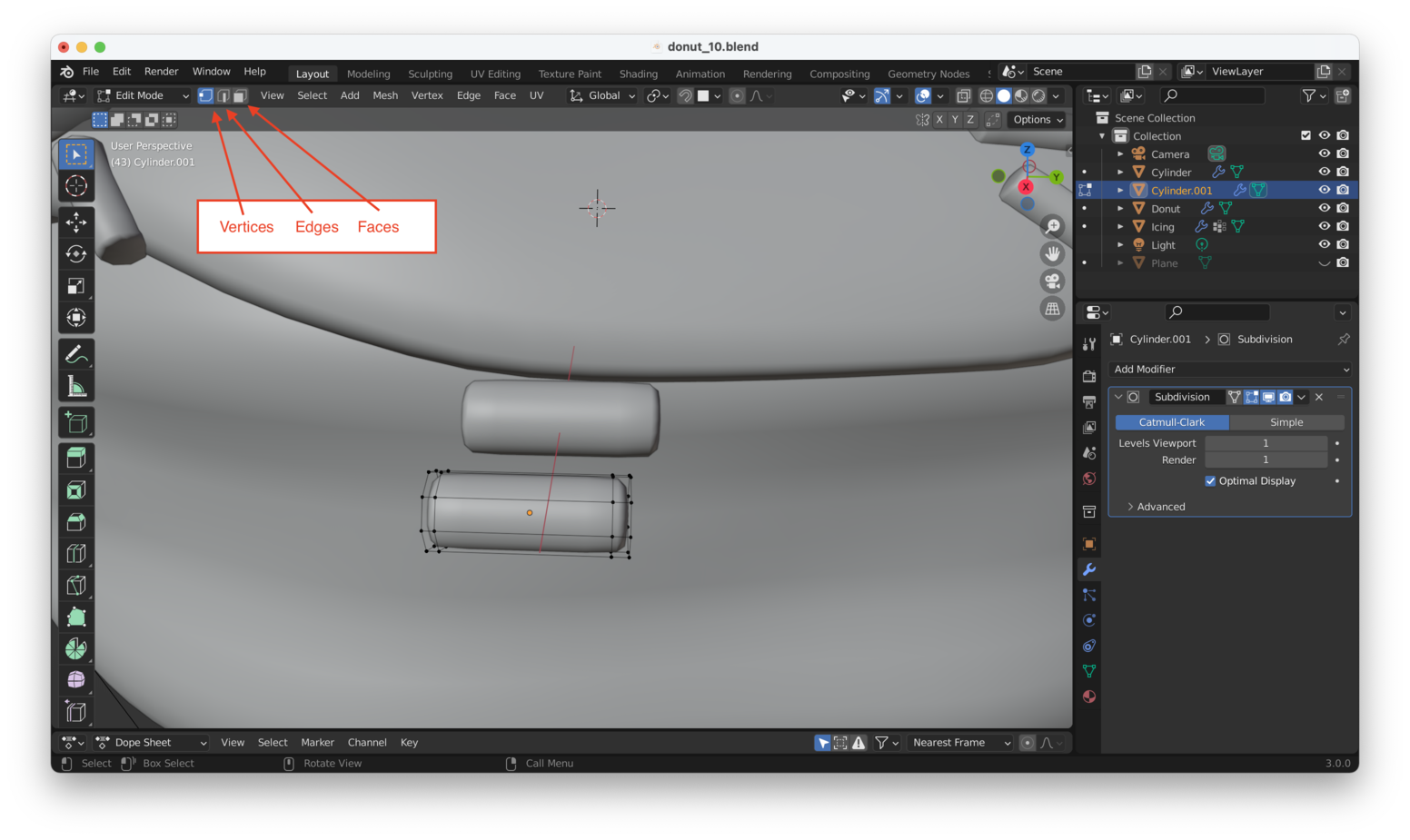1410x840 pixels.
Task: Select the Move tool in toolbar
Action: [76, 222]
